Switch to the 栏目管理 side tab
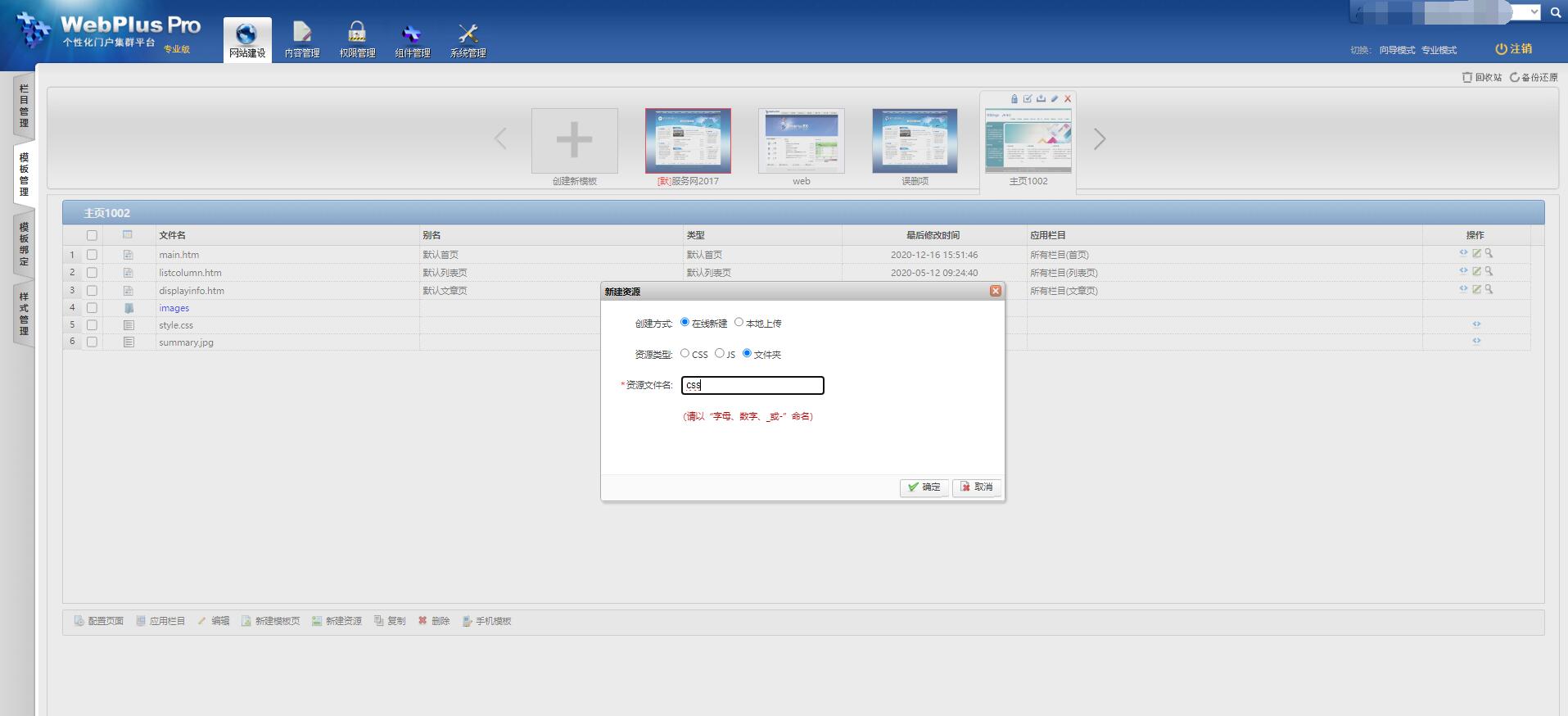Screen dimensions: 1568x716 24,106
